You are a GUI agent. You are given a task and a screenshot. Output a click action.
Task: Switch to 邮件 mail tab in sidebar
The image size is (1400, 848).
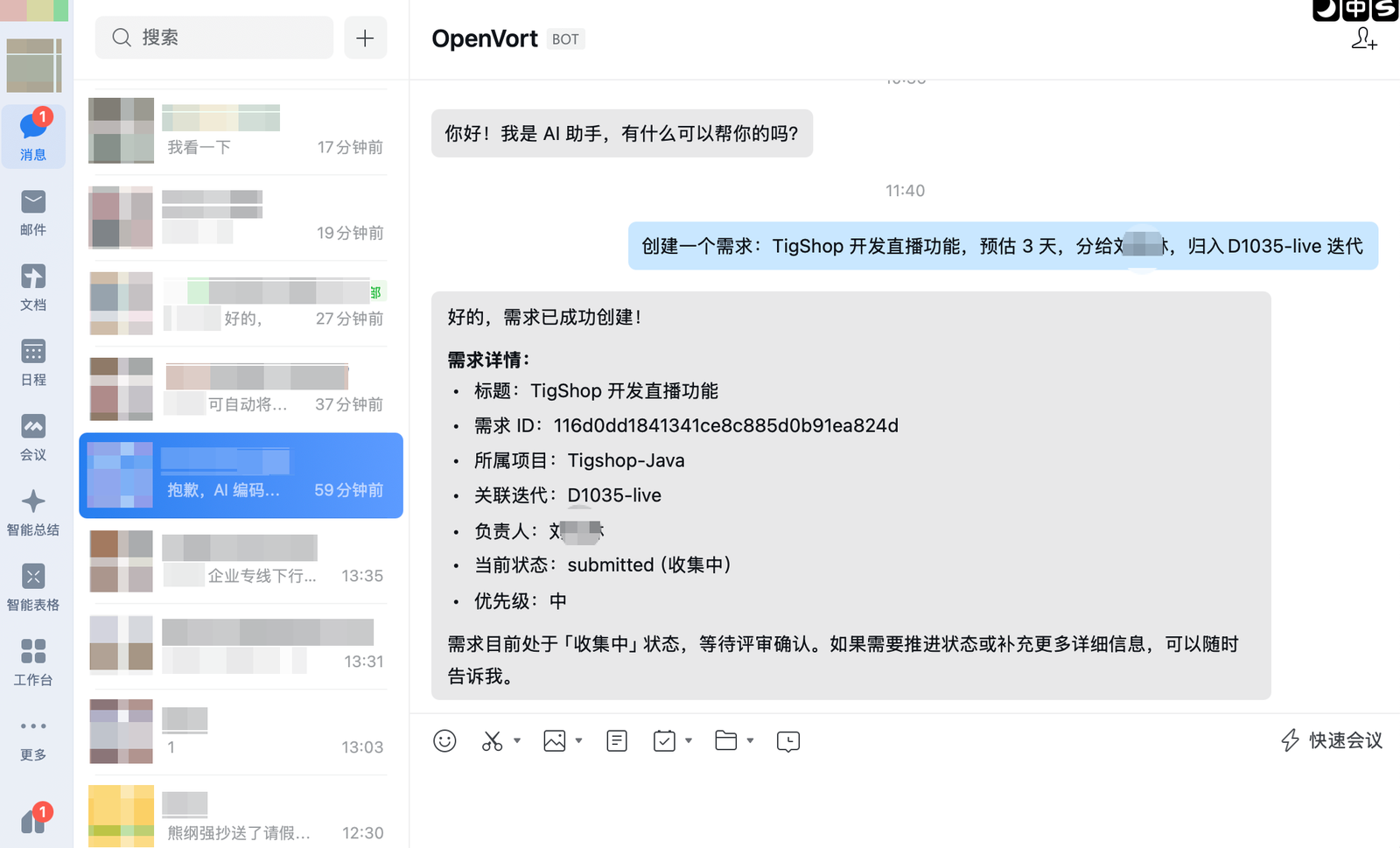click(x=33, y=213)
